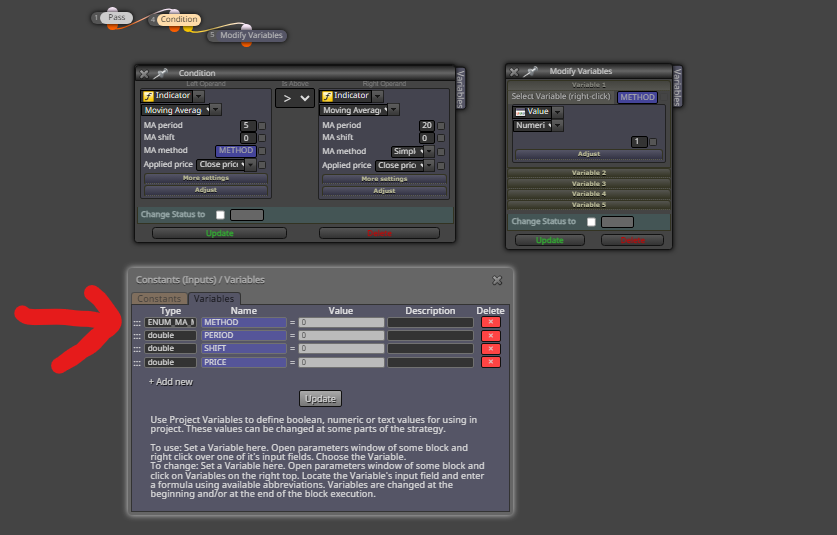Click the pin icon in Modify Variables panel
The width and height of the screenshot is (837, 535).
click(x=530, y=71)
